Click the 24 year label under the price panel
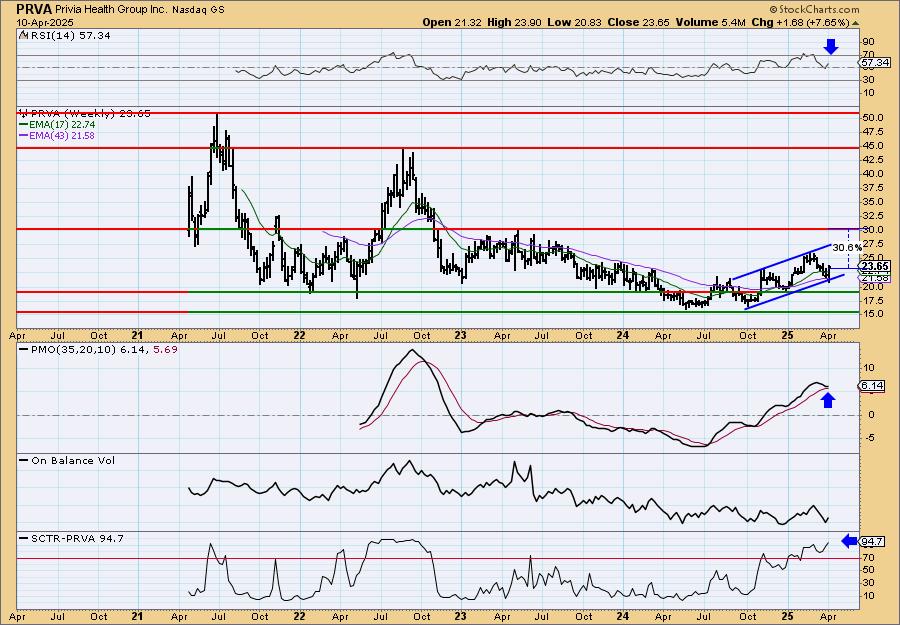Image resolution: width=900 pixels, height=625 pixels. coord(623,335)
